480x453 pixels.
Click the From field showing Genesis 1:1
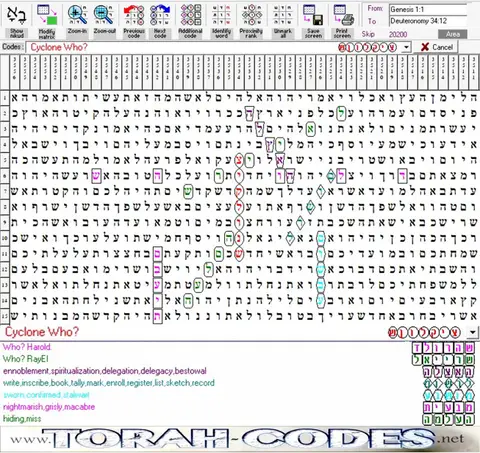(x=428, y=9)
